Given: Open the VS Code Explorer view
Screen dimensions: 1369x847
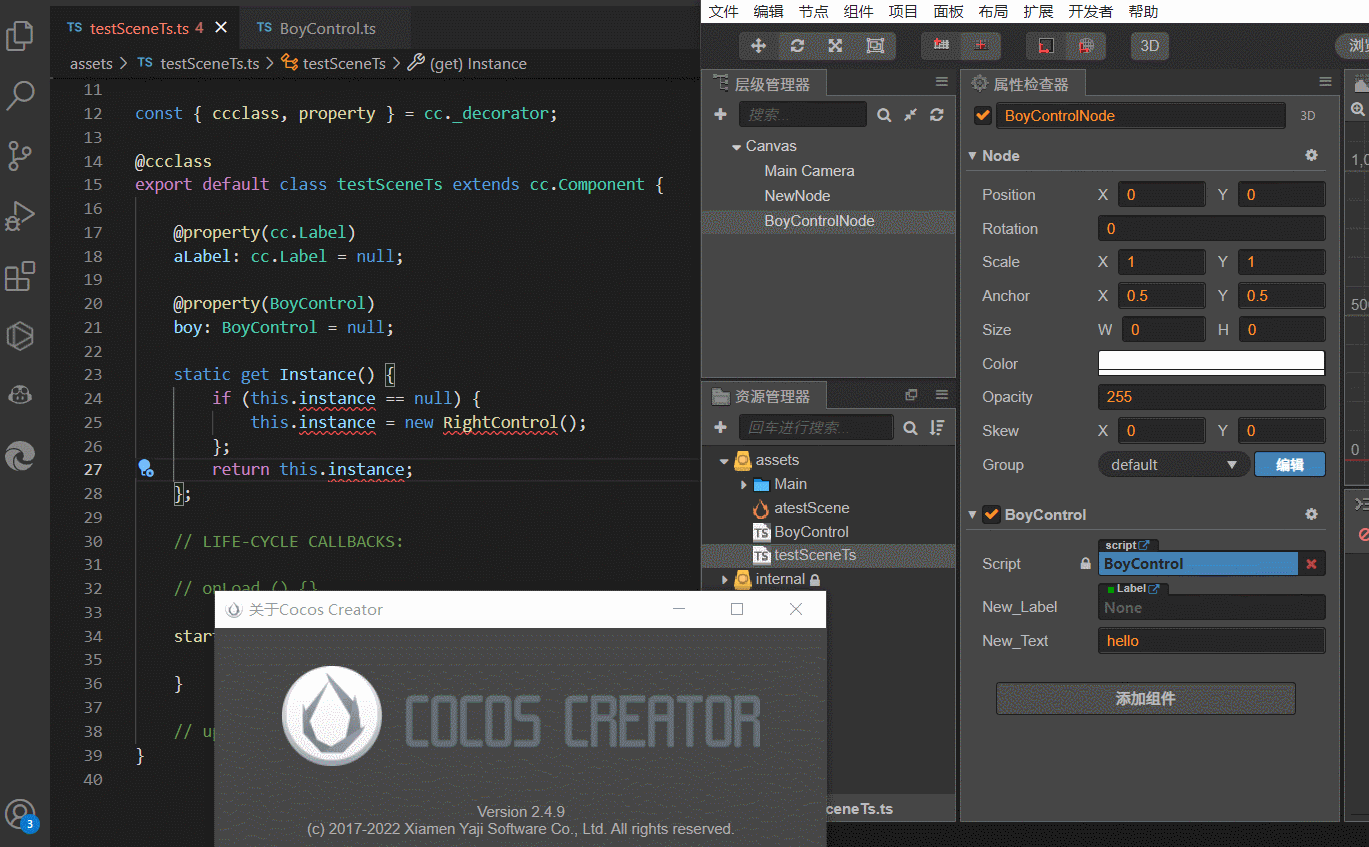Looking at the screenshot, I should point(20,37).
